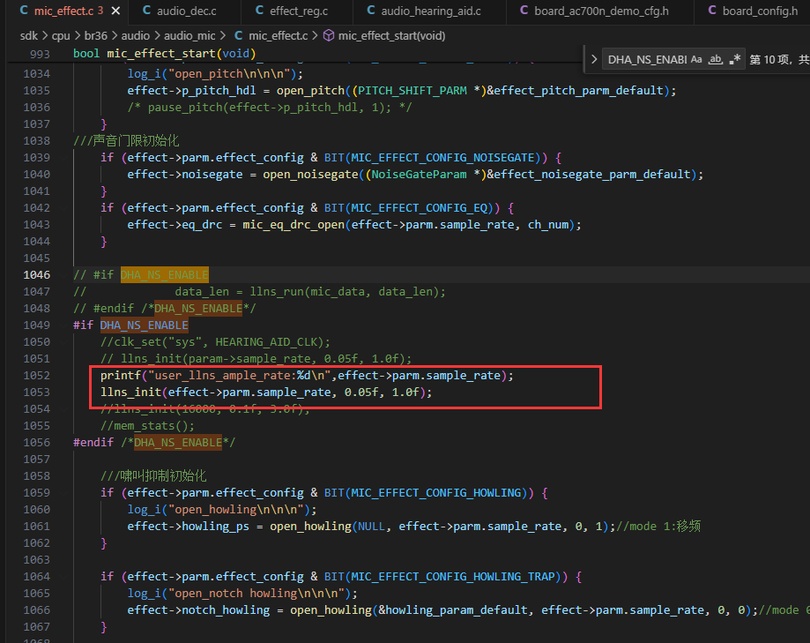The height and width of the screenshot is (643, 810).
Task: Close the mic_effect.c editor tab
Action: [x=116, y=10]
